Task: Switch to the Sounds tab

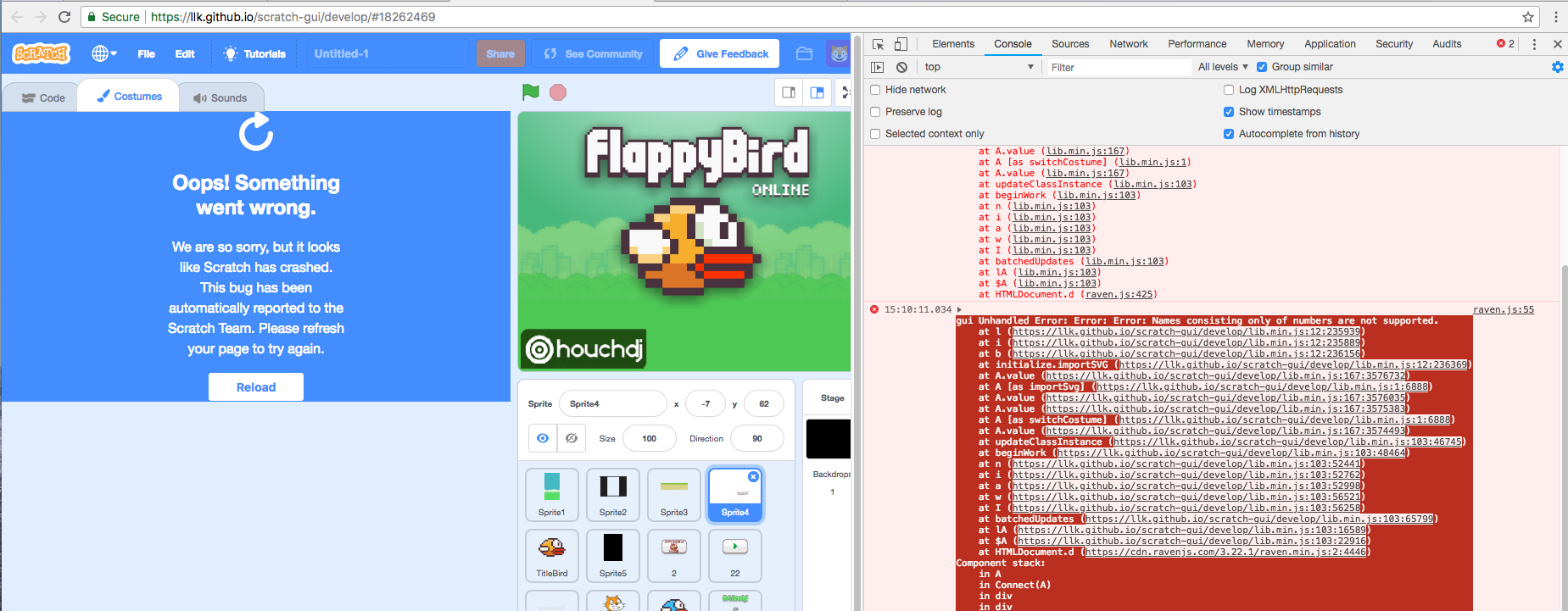Action: click(x=220, y=97)
